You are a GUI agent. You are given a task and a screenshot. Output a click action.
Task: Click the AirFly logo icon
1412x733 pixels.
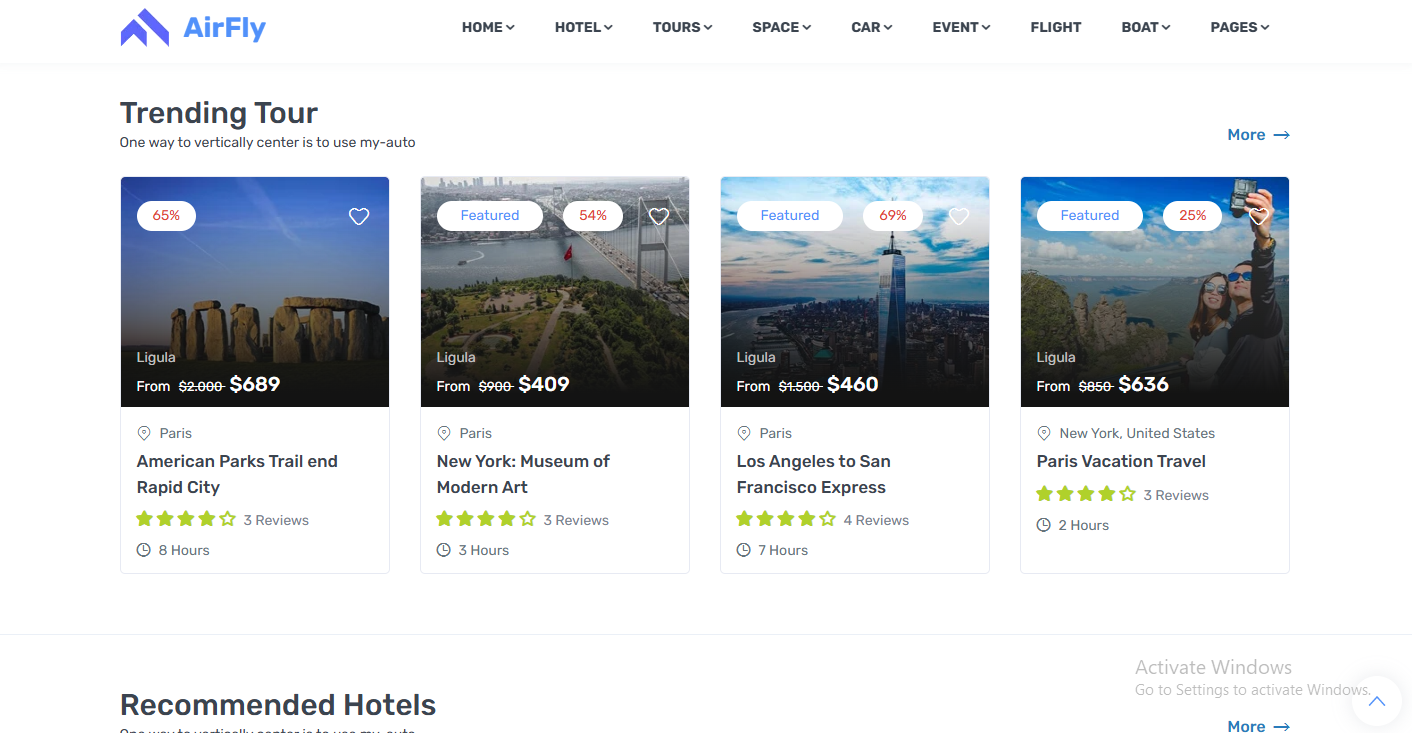point(145,28)
